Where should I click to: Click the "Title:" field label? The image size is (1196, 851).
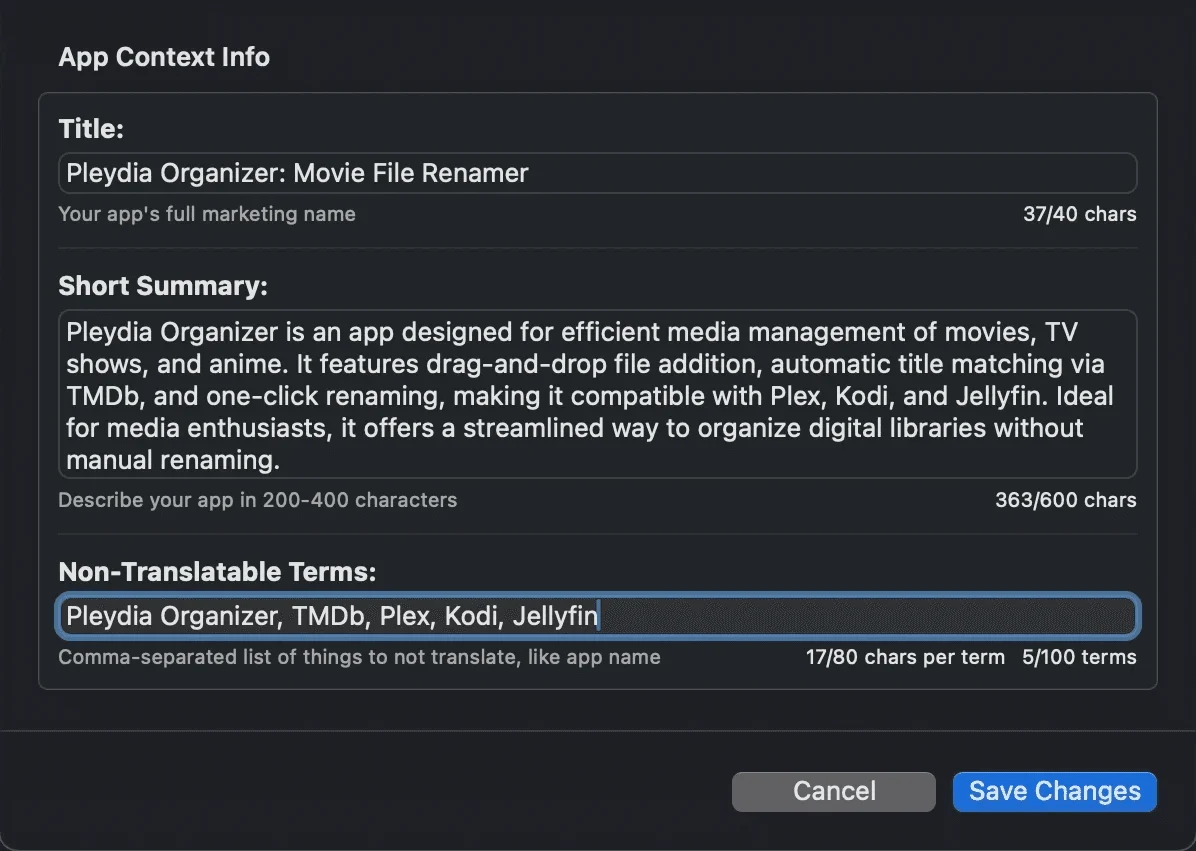[x=91, y=129]
